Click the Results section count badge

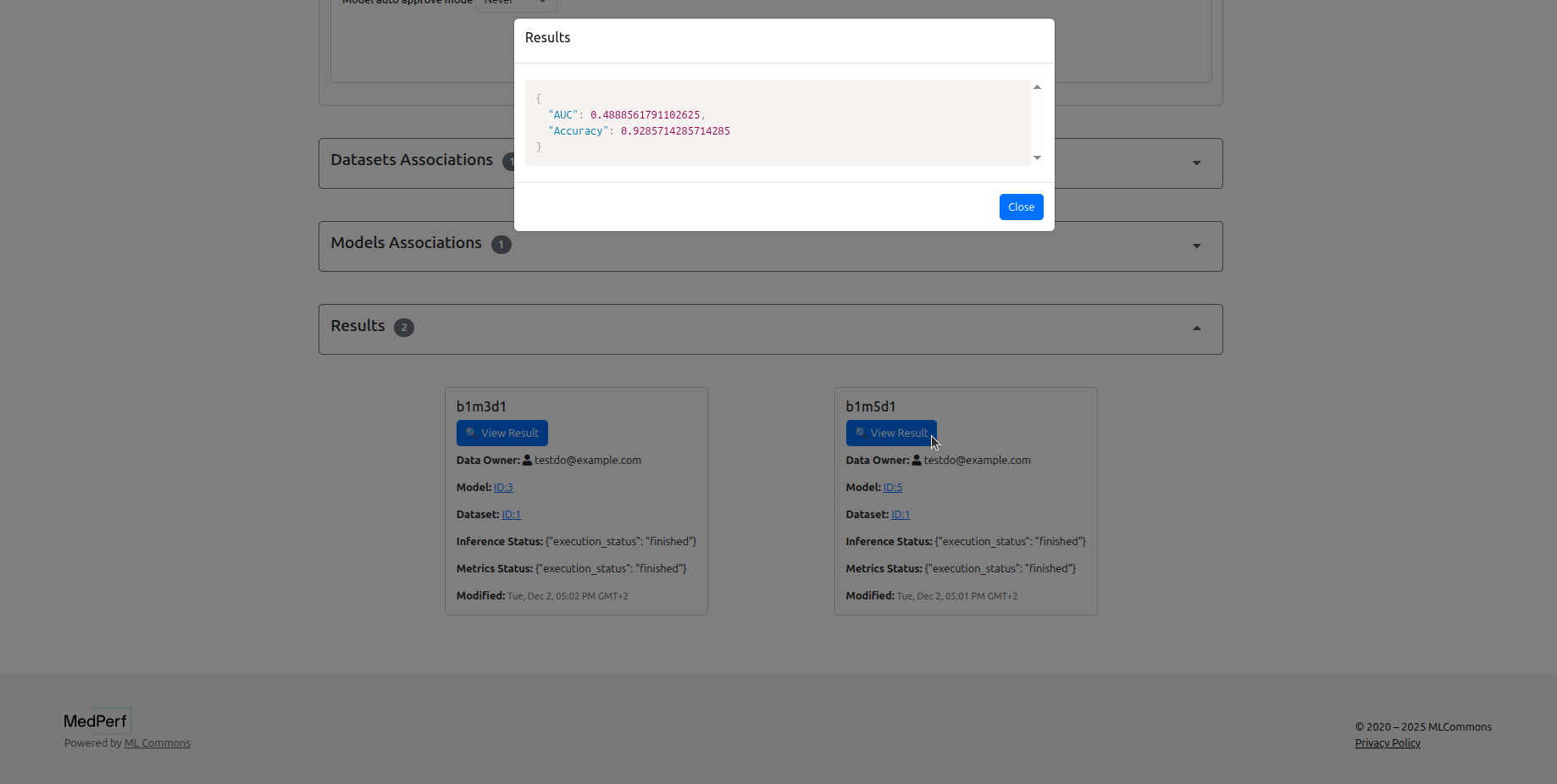[x=404, y=328]
